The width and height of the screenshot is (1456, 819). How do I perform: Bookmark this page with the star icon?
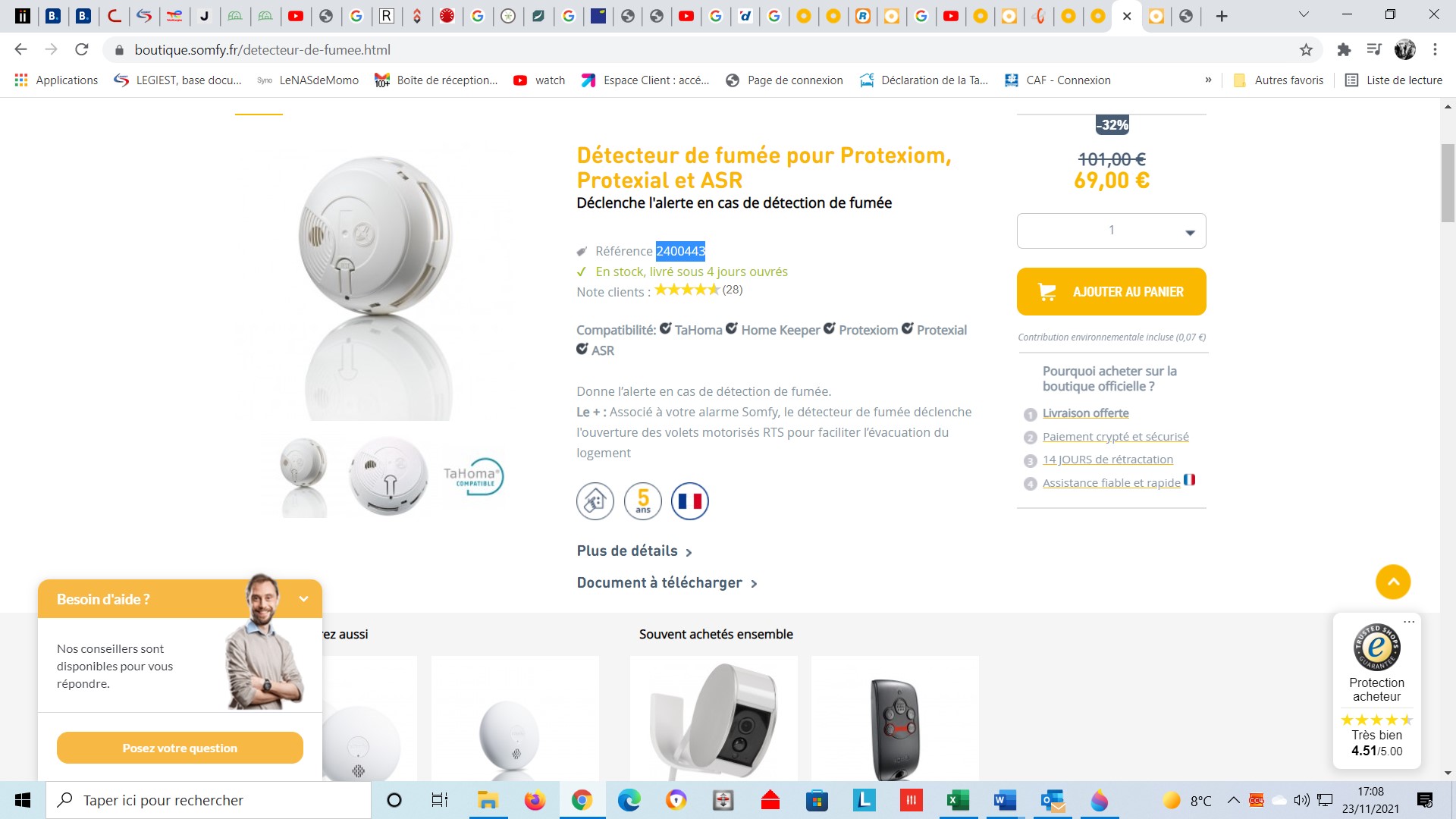(x=1306, y=50)
